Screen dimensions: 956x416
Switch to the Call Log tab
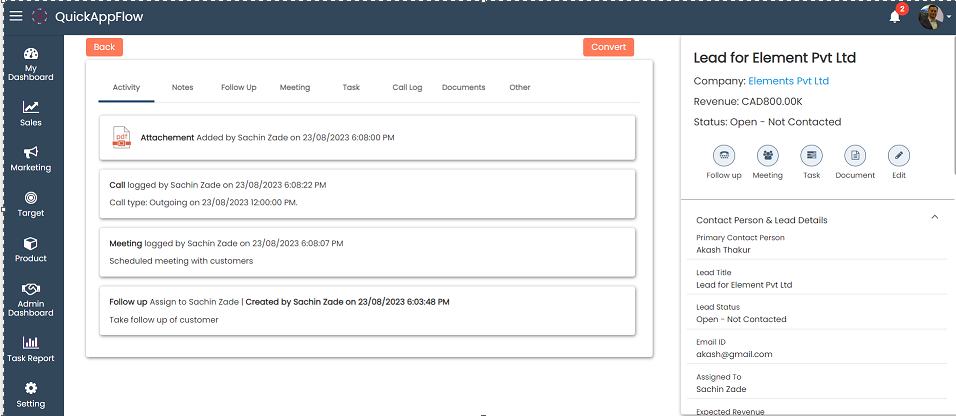(407, 87)
